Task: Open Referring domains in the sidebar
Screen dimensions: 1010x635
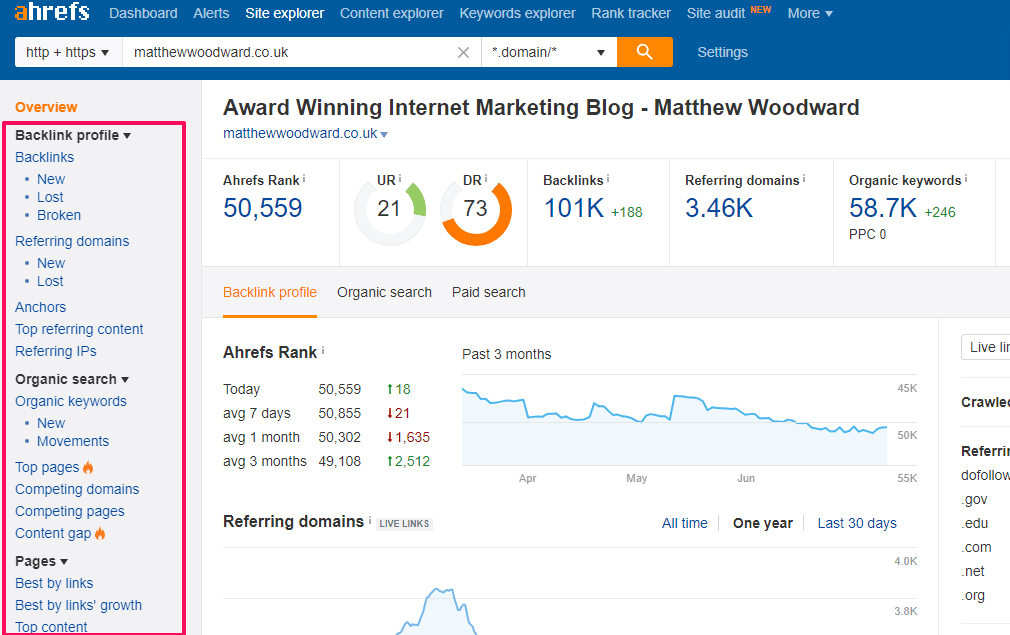Action: click(x=72, y=242)
